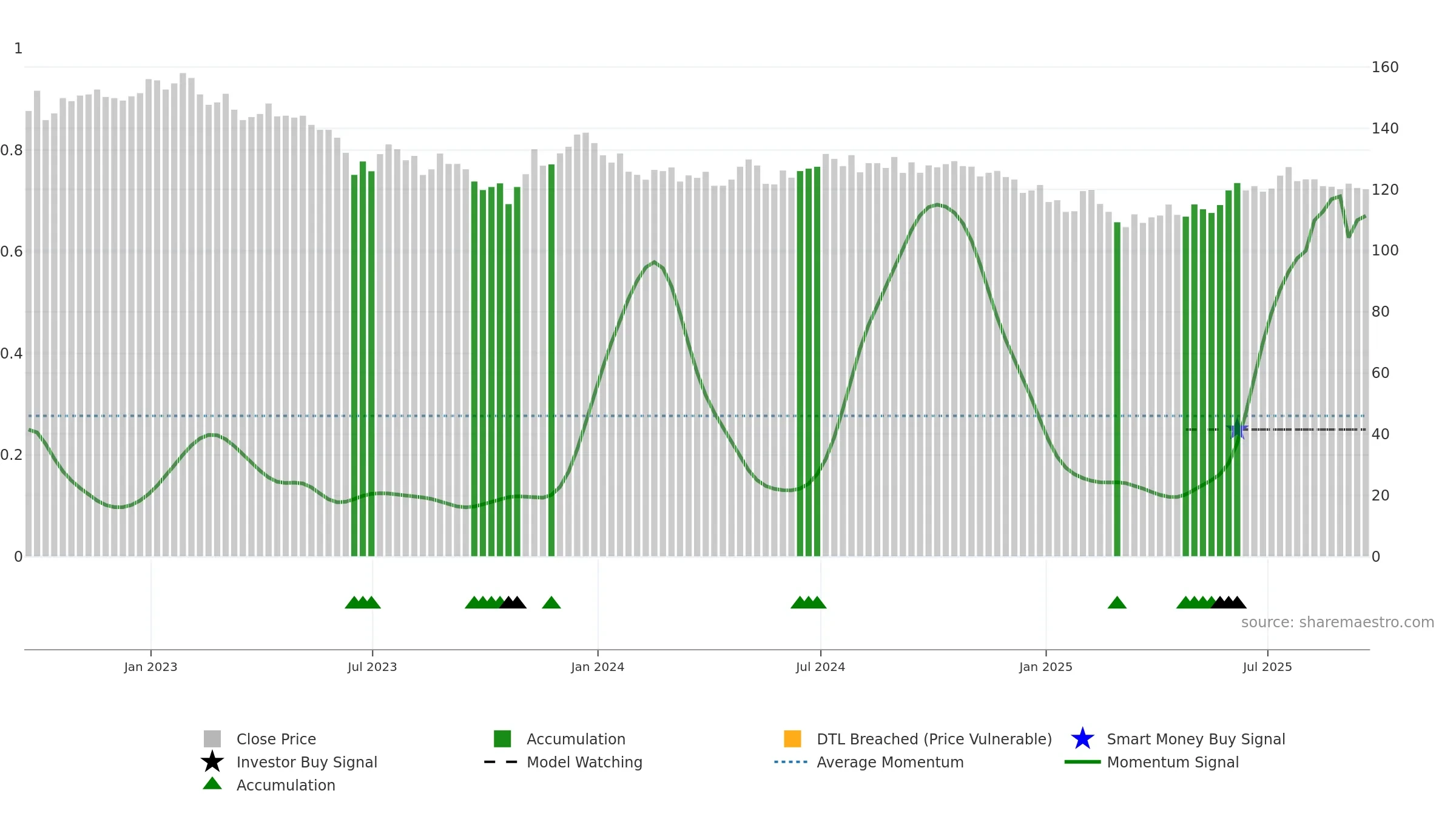Click the dashed Model Watching legend icon
The width and height of the screenshot is (1456, 819).
coord(501,762)
